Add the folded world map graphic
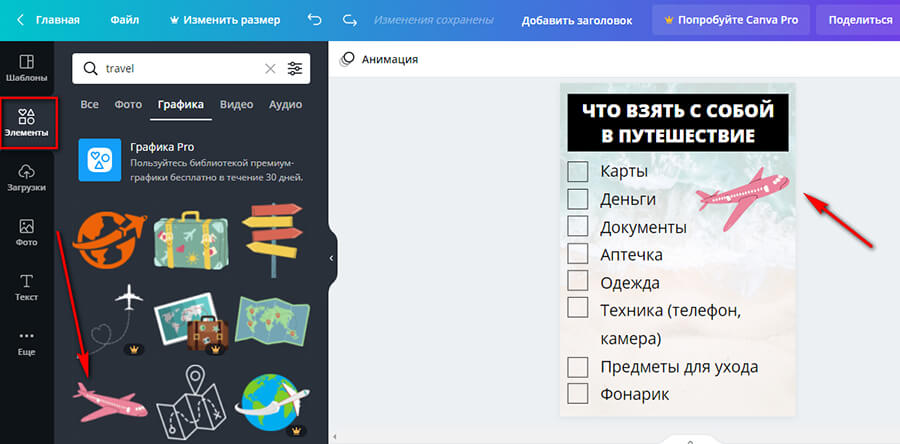Image resolution: width=900 pixels, height=444 pixels. tap(272, 320)
